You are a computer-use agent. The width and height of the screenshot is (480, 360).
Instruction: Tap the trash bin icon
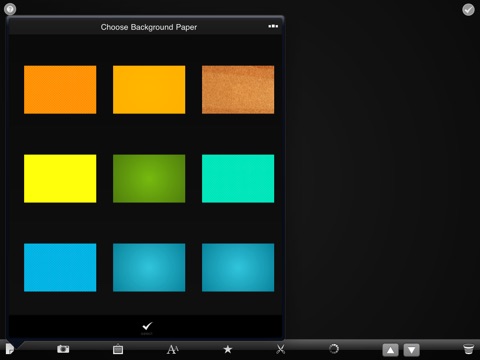click(x=468, y=349)
